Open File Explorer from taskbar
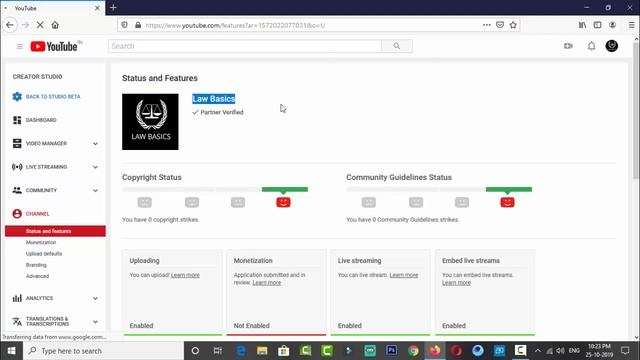 (262, 351)
